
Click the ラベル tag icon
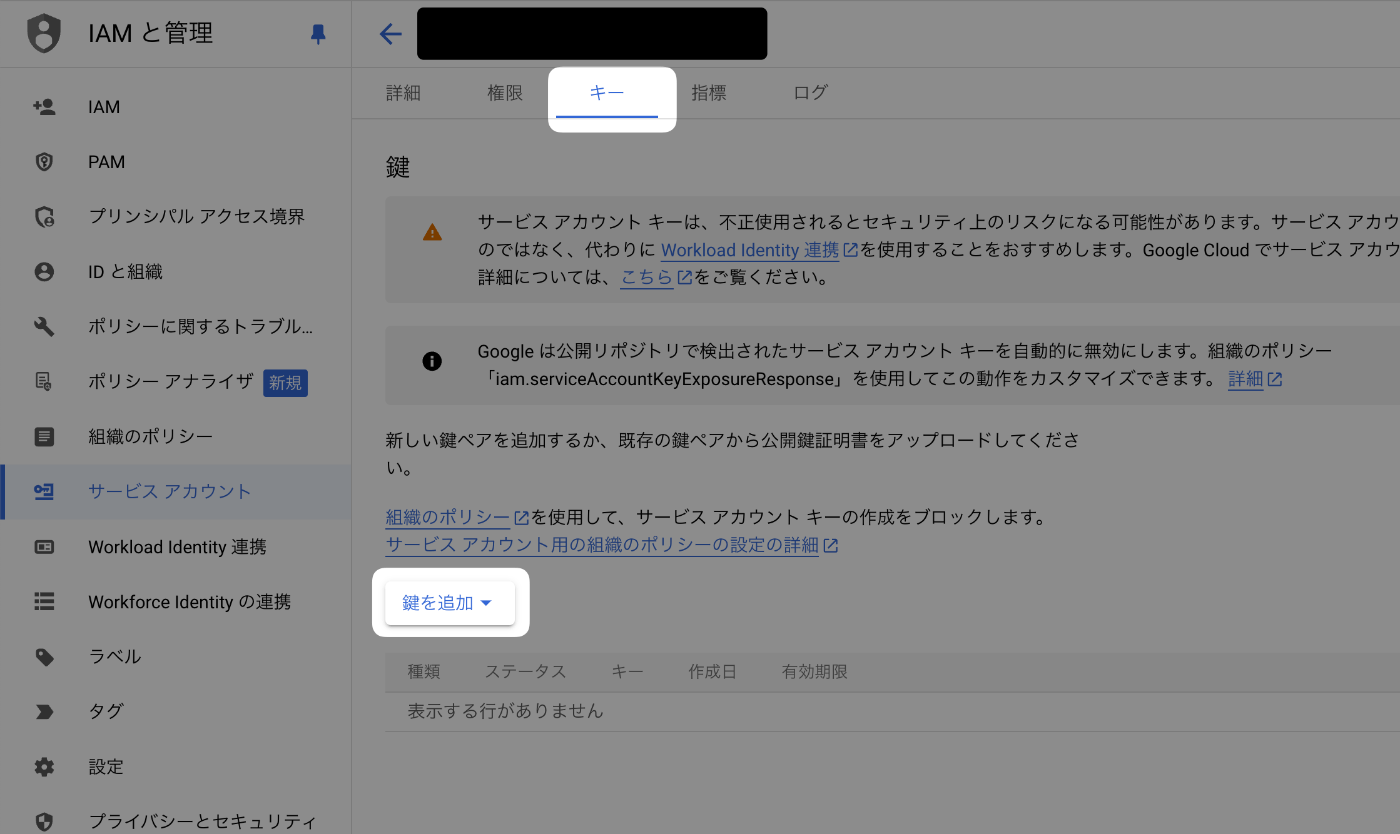click(44, 657)
